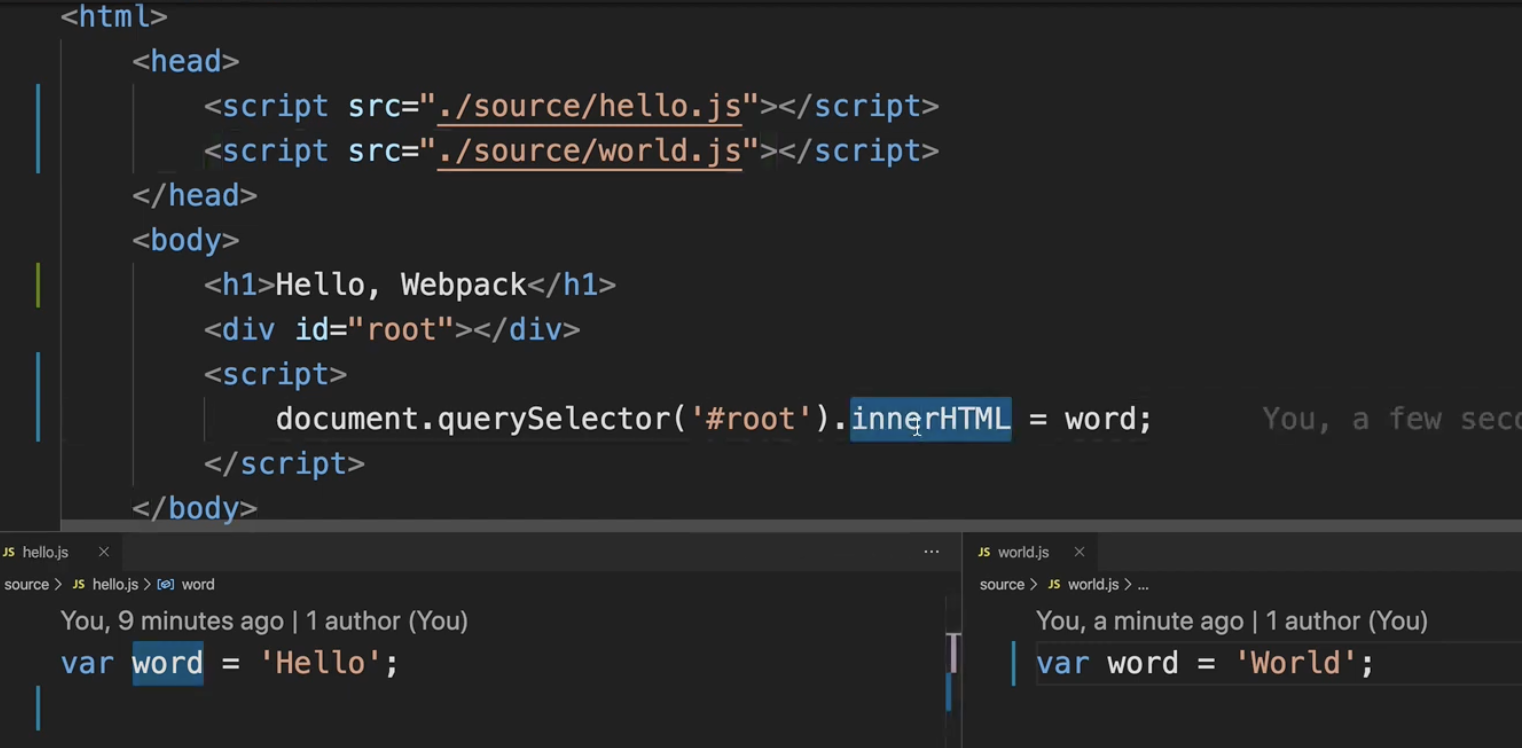Open blame info 'You, a minute ago'
The width and height of the screenshot is (1522, 748).
click(x=1140, y=621)
